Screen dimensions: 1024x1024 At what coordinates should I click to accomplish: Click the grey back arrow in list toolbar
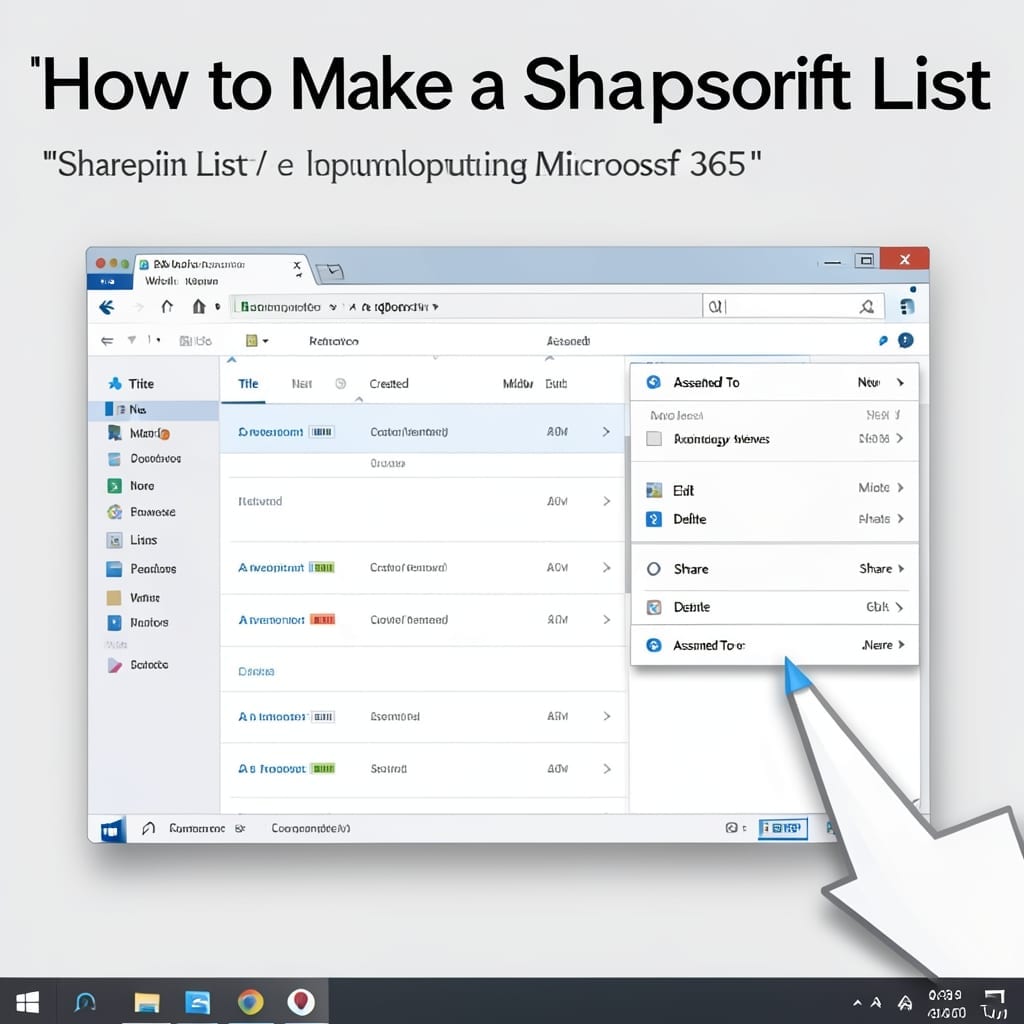(107, 341)
